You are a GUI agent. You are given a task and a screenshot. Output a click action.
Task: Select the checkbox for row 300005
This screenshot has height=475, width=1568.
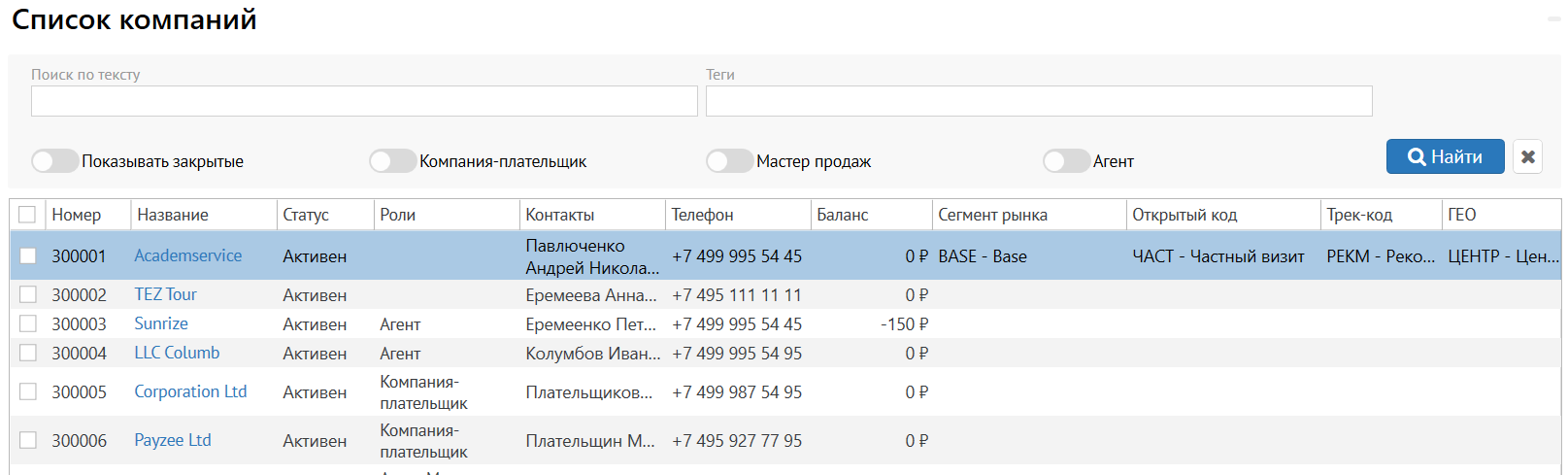pos(28,391)
